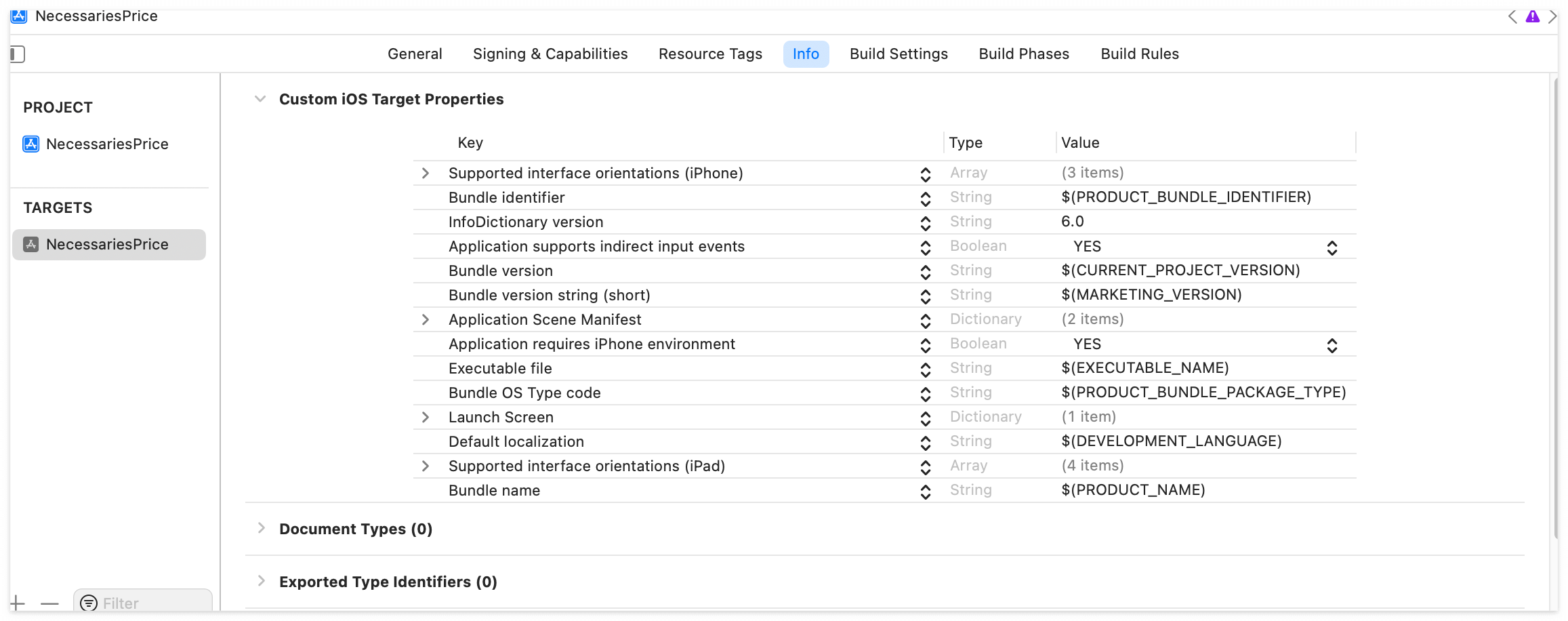Switch to the Build Settings tab
This screenshot has width=1568, height=621.
point(899,54)
